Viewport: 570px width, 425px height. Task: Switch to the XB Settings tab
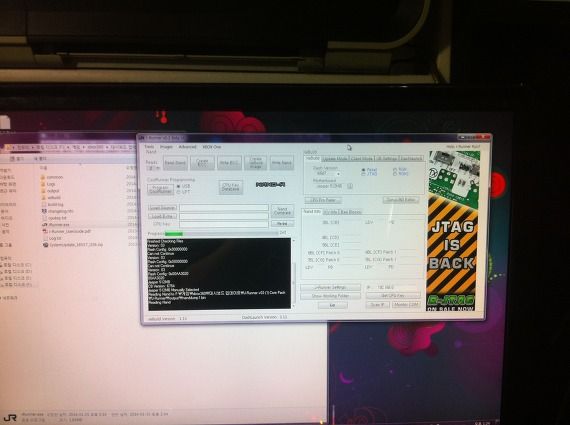click(386, 159)
